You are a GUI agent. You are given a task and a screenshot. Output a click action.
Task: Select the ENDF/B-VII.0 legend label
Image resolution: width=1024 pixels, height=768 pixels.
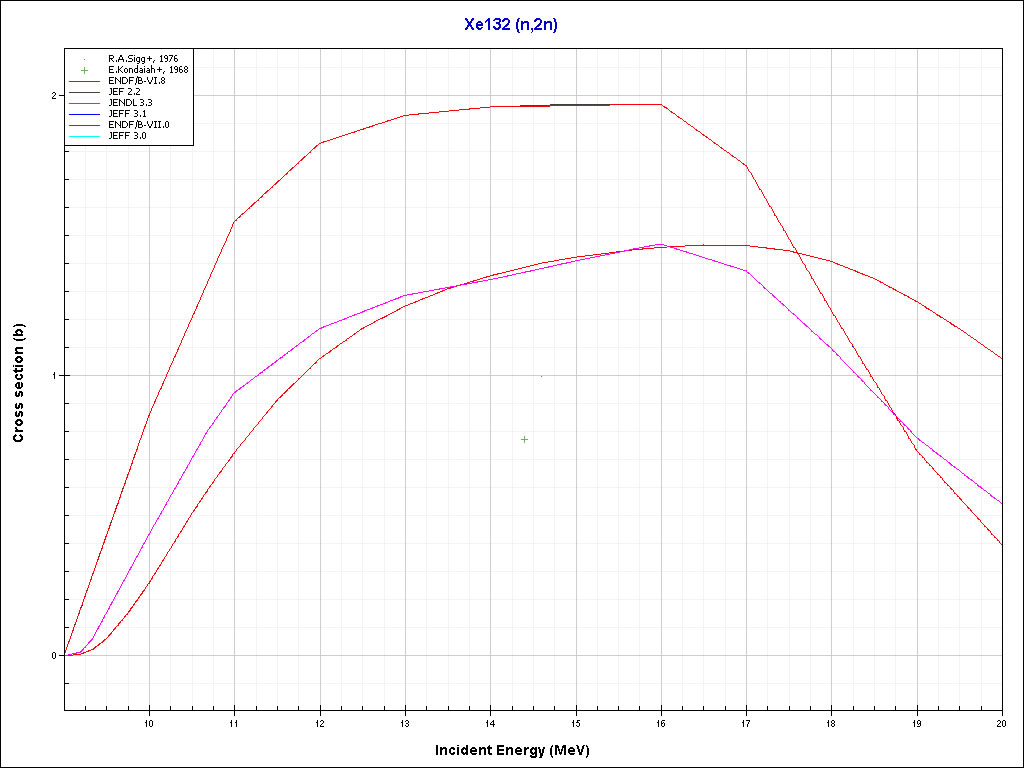pyautogui.click(x=139, y=124)
